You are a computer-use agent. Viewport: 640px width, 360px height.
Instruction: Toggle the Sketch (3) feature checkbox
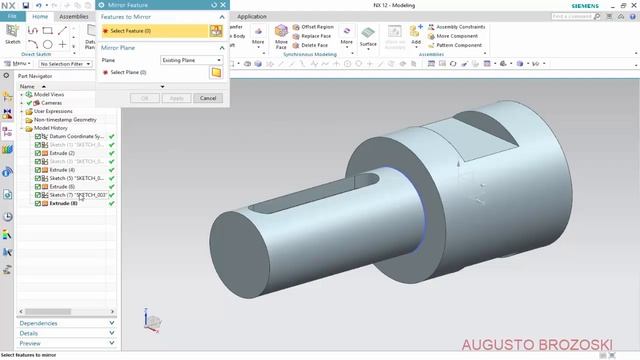(x=38, y=162)
